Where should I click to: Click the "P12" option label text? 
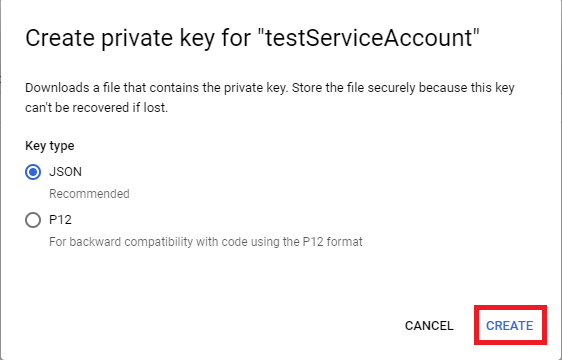[60, 219]
